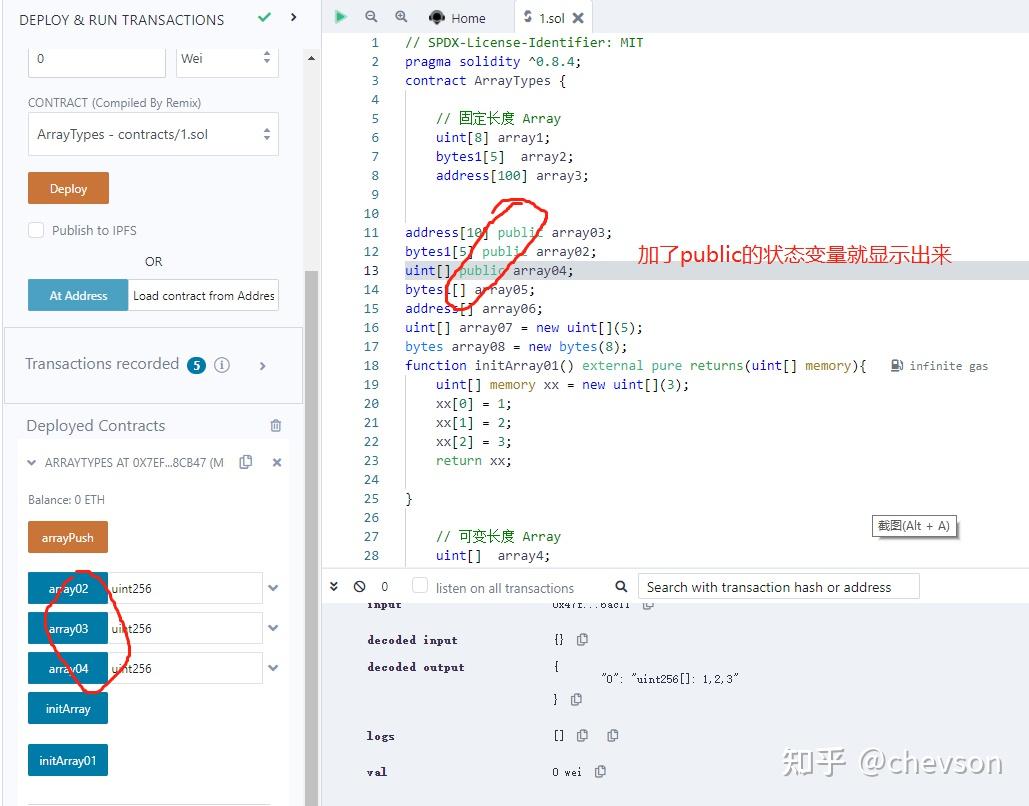Collapse the terminal with double chevron
The image size is (1029, 806).
tap(334, 586)
